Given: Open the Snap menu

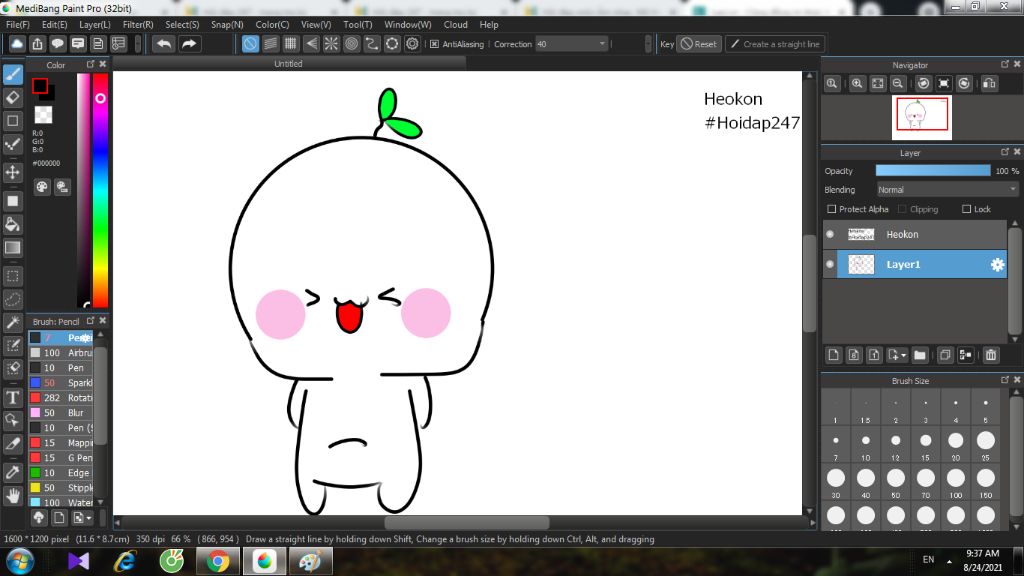Looking at the screenshot, I should tap(227, 24).
